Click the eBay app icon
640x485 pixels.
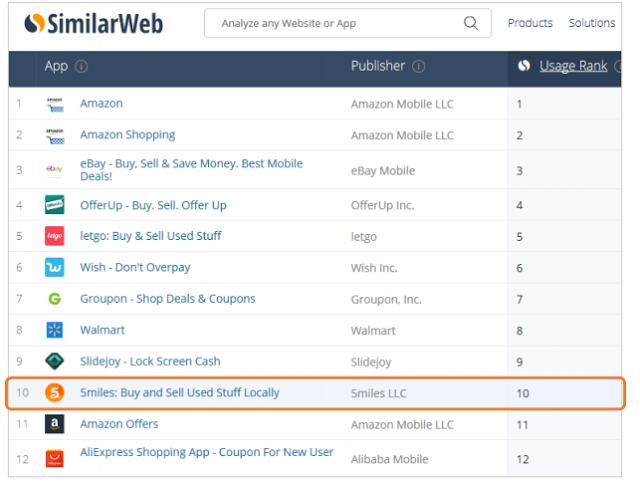[55, 170]
